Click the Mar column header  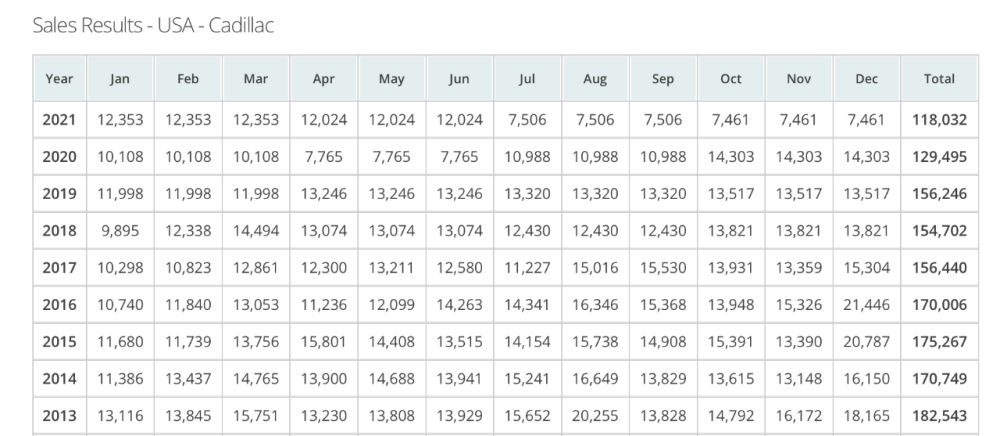257,78
